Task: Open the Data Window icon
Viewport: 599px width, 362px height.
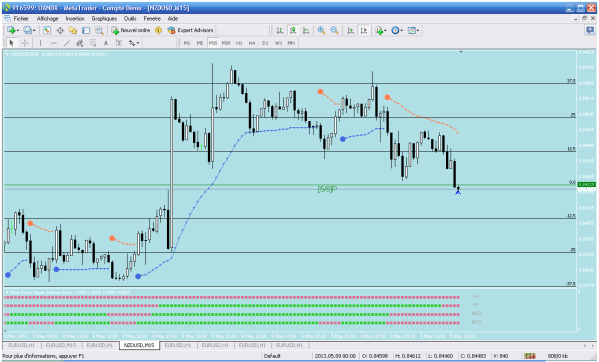Action: [x=60, y=30]
